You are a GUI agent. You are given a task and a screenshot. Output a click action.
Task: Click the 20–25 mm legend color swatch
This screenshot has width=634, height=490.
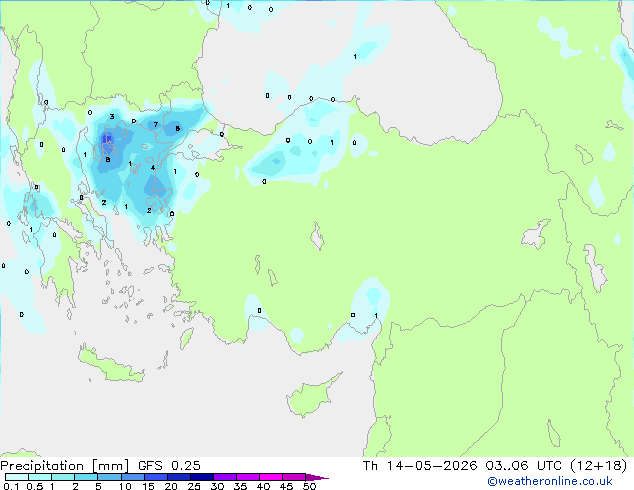pyautogui.click(x=179, y=477)
